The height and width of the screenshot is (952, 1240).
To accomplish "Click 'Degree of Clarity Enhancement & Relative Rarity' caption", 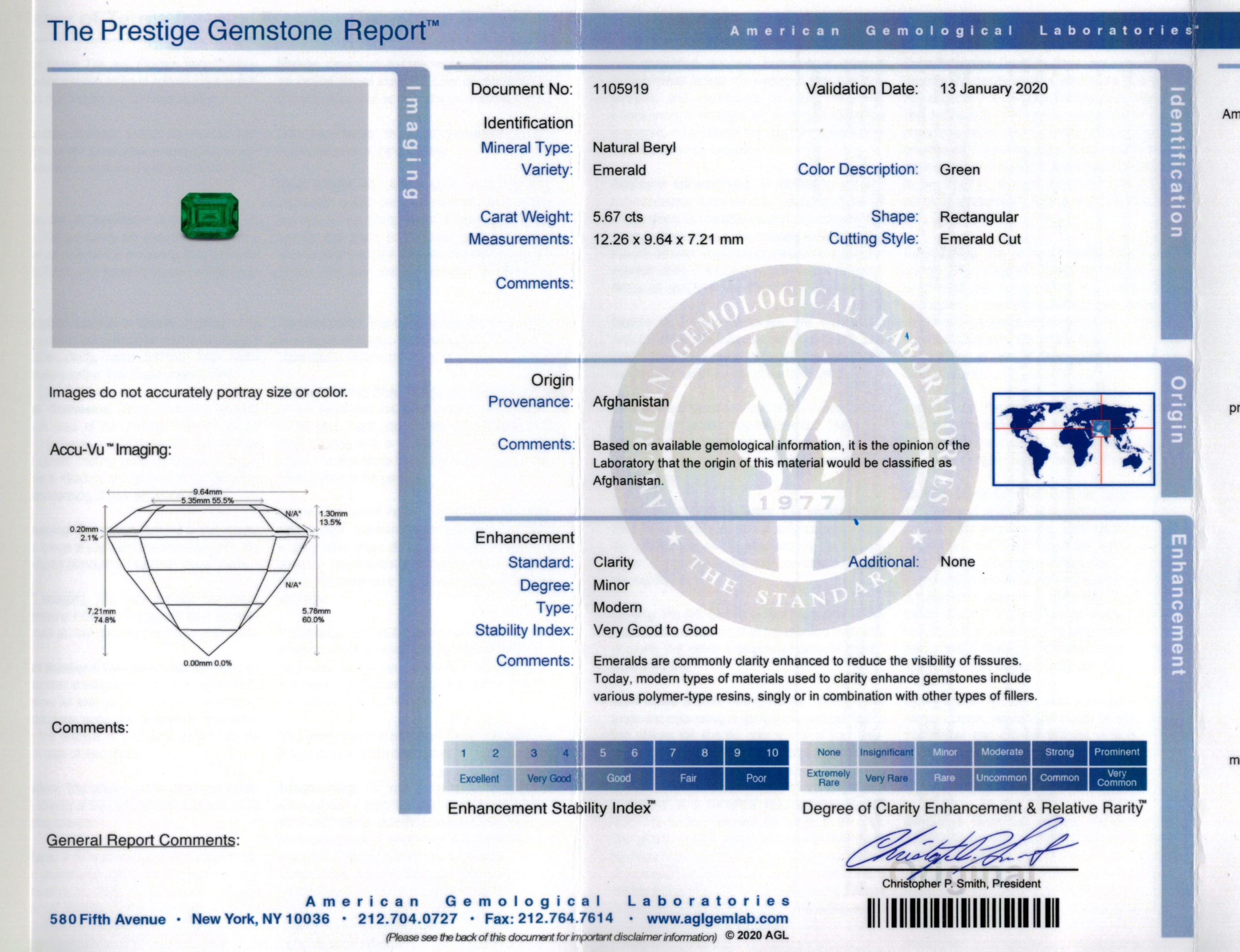I will tap(975, 809).
